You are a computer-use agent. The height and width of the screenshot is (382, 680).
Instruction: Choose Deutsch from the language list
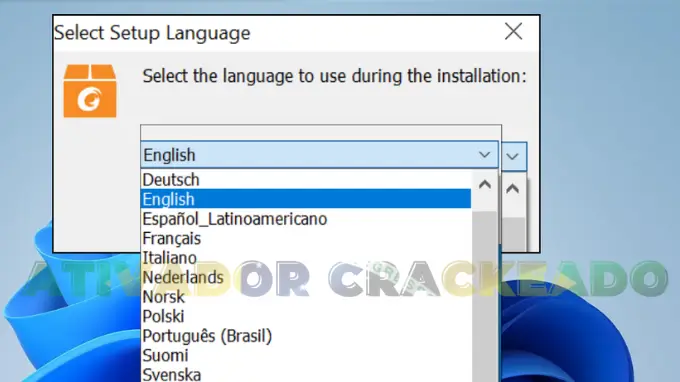(306, 180)
